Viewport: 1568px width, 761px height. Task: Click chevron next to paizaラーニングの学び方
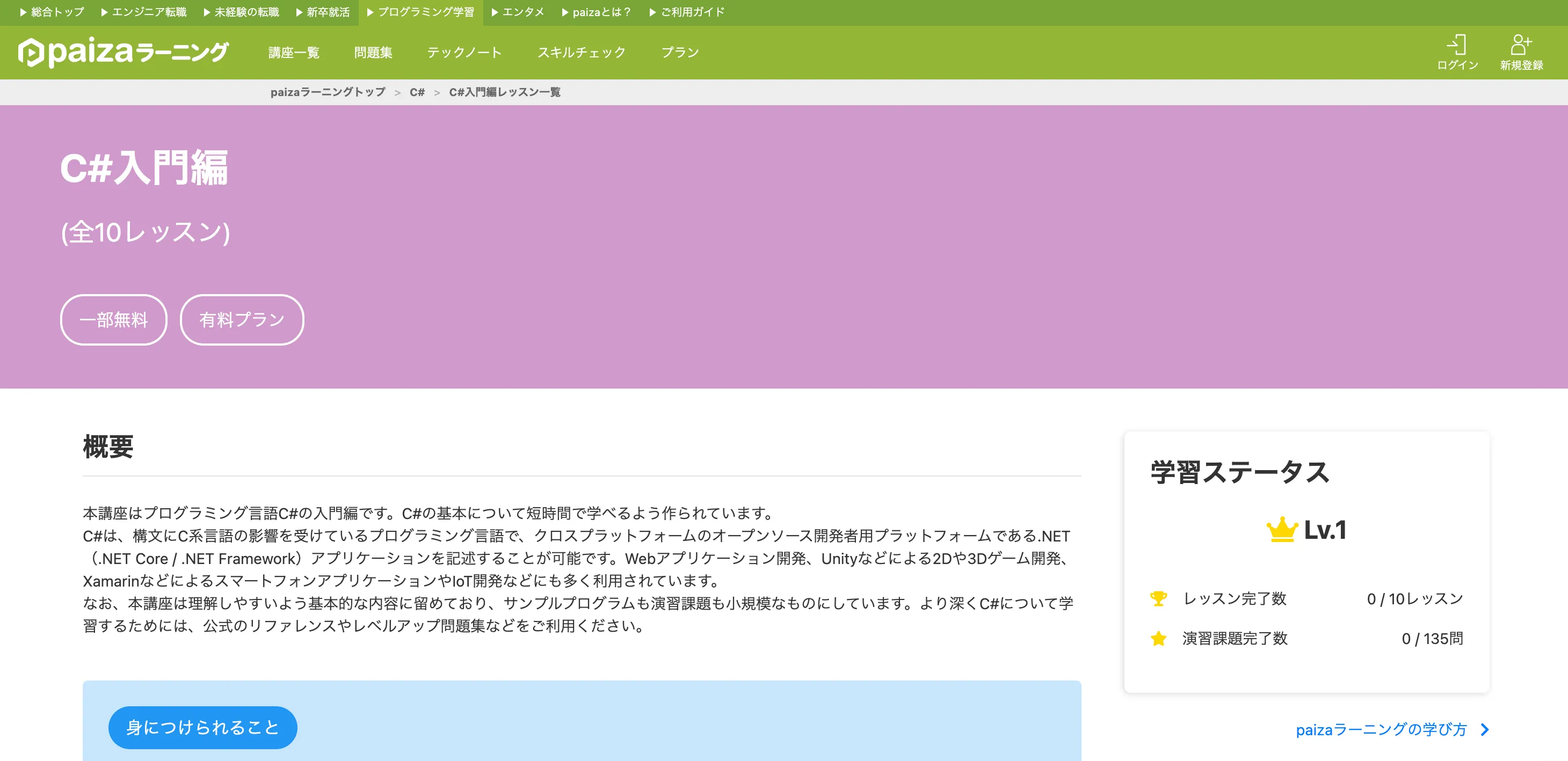tap(1485, 729)
